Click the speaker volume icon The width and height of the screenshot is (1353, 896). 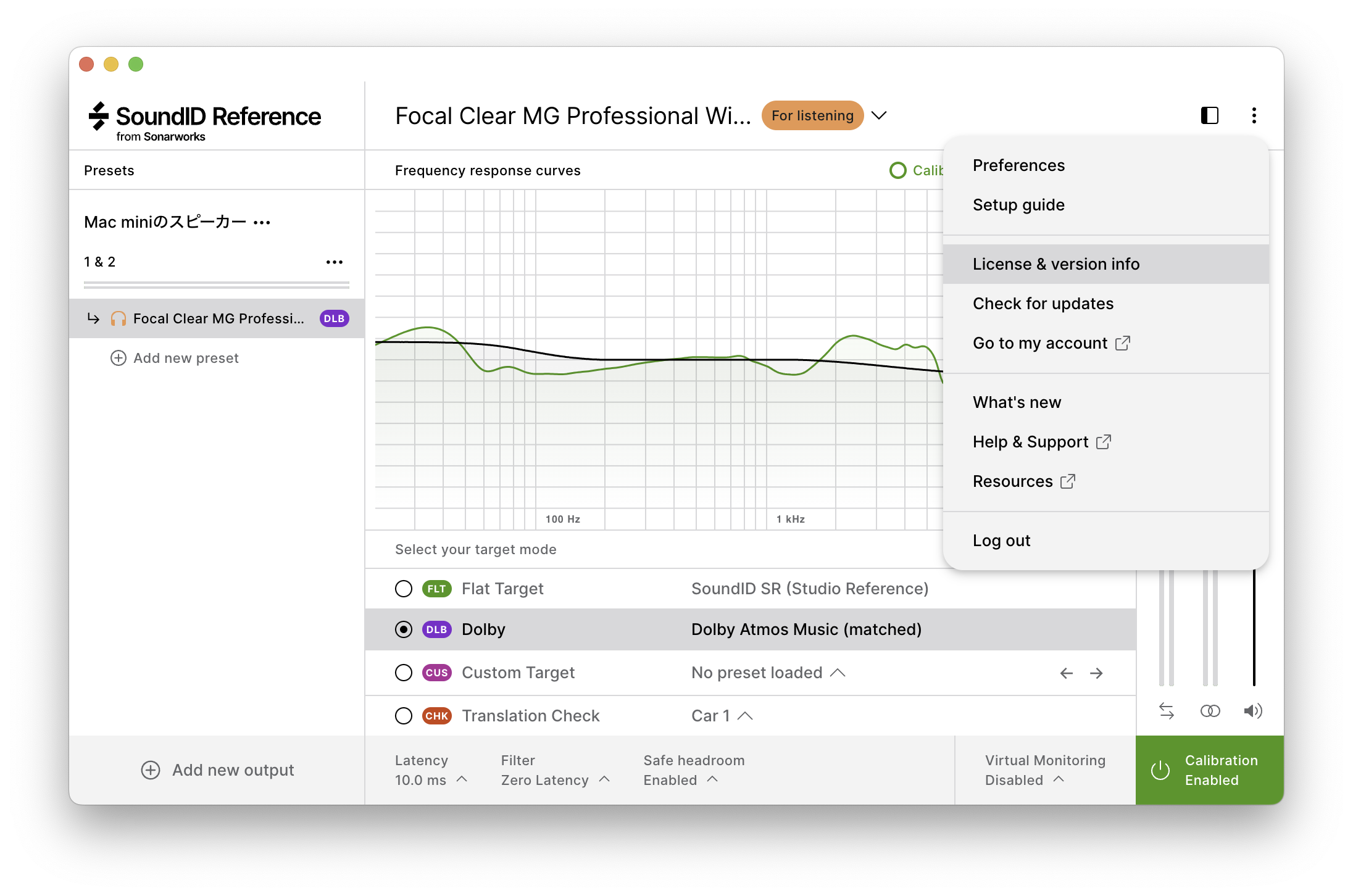click(x=1253, y=711)
